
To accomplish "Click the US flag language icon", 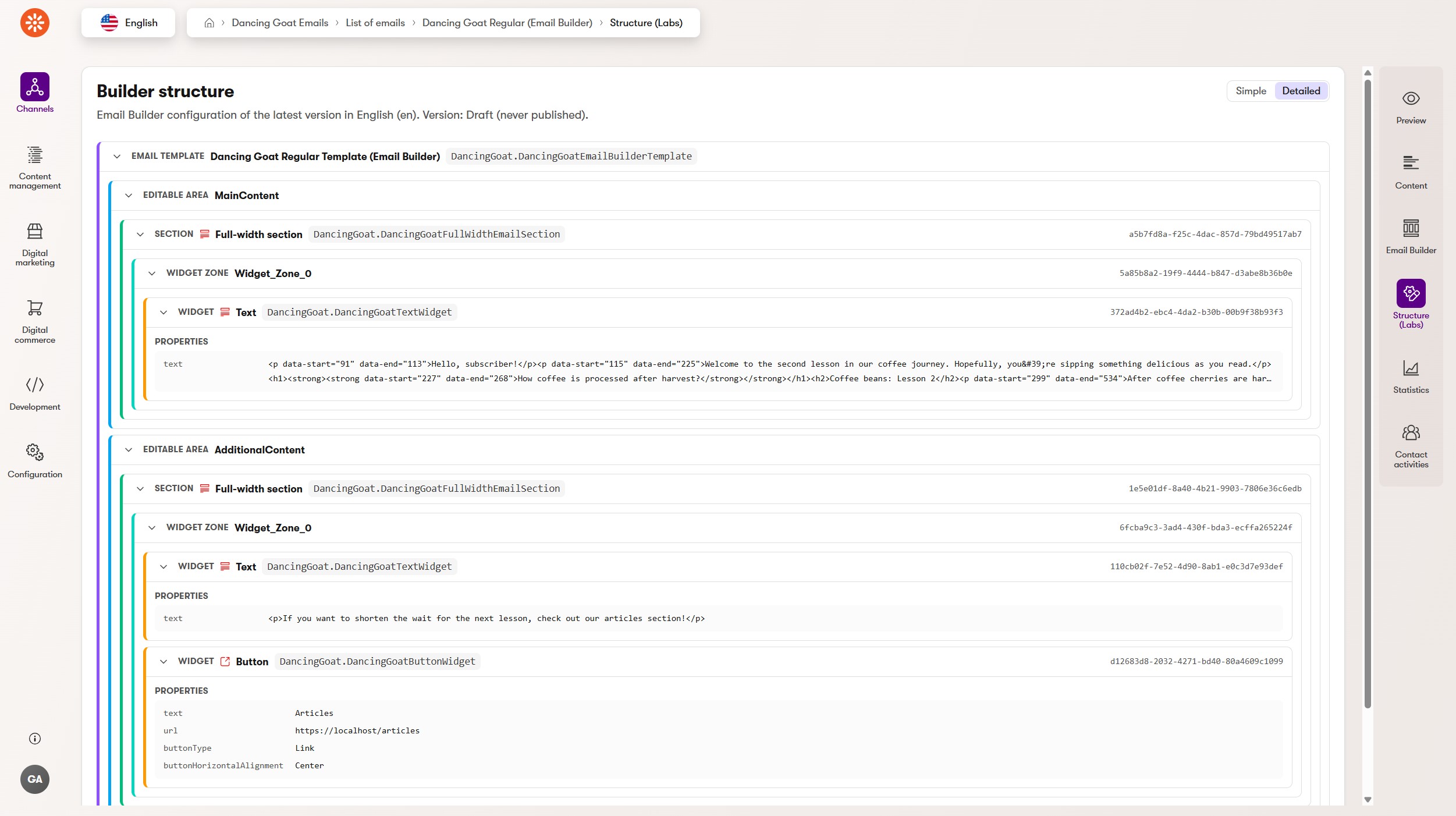I will pyautogui.click(x=109, y=23).
